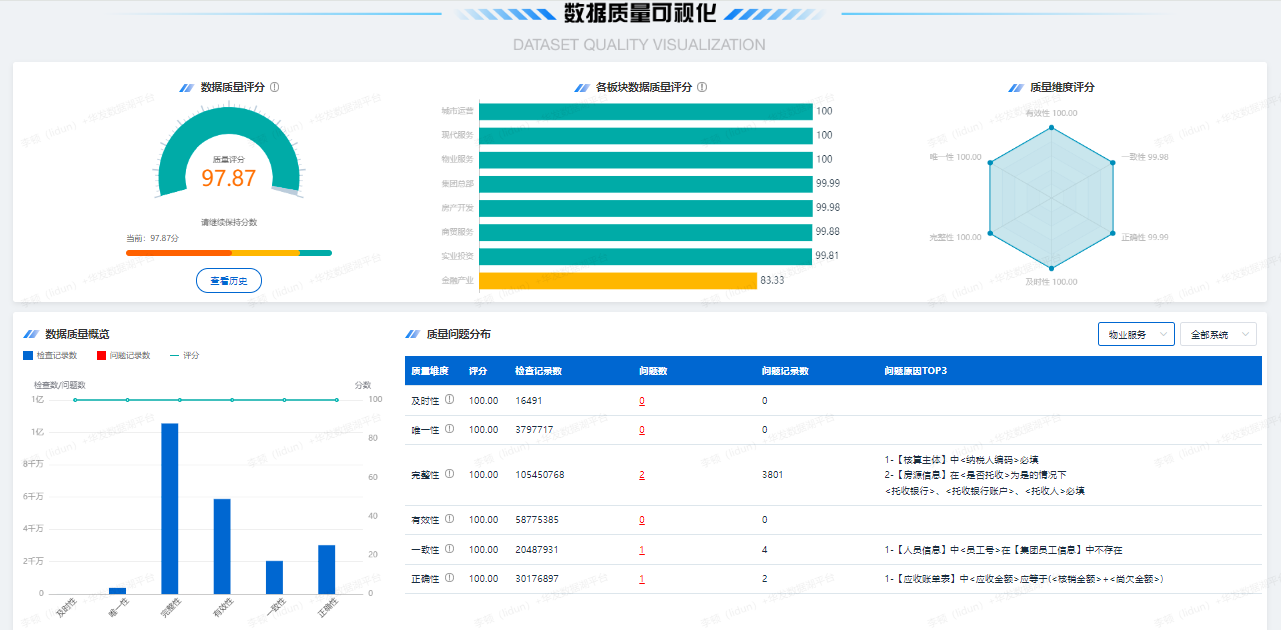Click radar point 一致性 99.98
Image resolution: width=1281 pixels, height=630 pixels.
click(1112, 162)
